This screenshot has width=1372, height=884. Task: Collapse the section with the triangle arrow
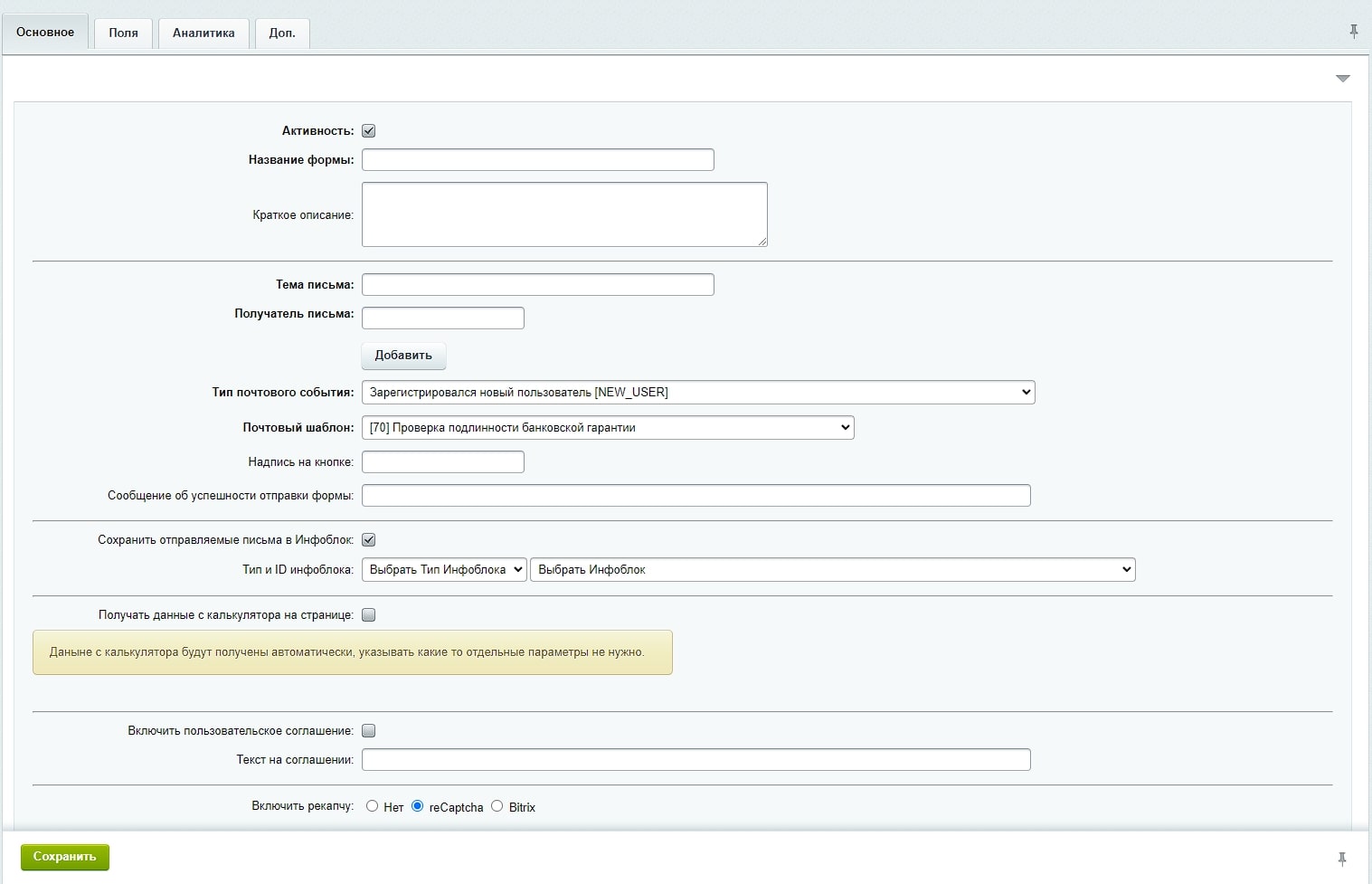pyautogui.click(x=1343, y=79)
